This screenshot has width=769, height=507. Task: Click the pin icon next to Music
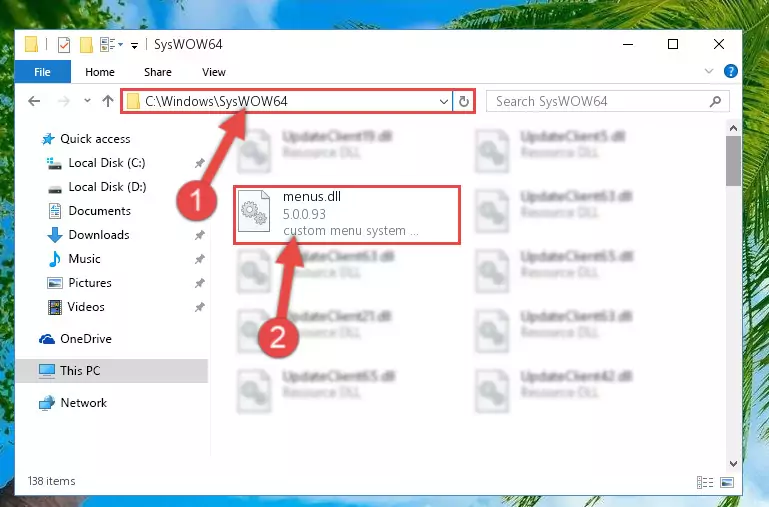[200, 259]
